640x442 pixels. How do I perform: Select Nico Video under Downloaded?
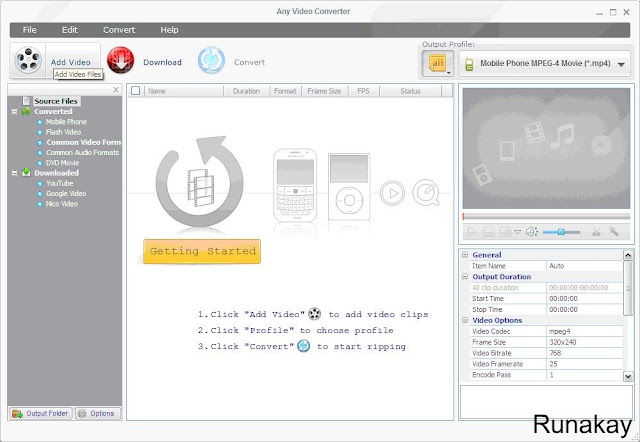[x=62, y=204]
